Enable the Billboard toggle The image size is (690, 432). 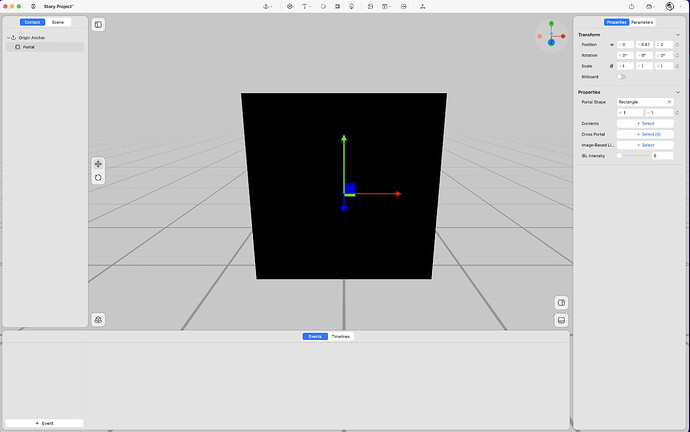[622, 77]
